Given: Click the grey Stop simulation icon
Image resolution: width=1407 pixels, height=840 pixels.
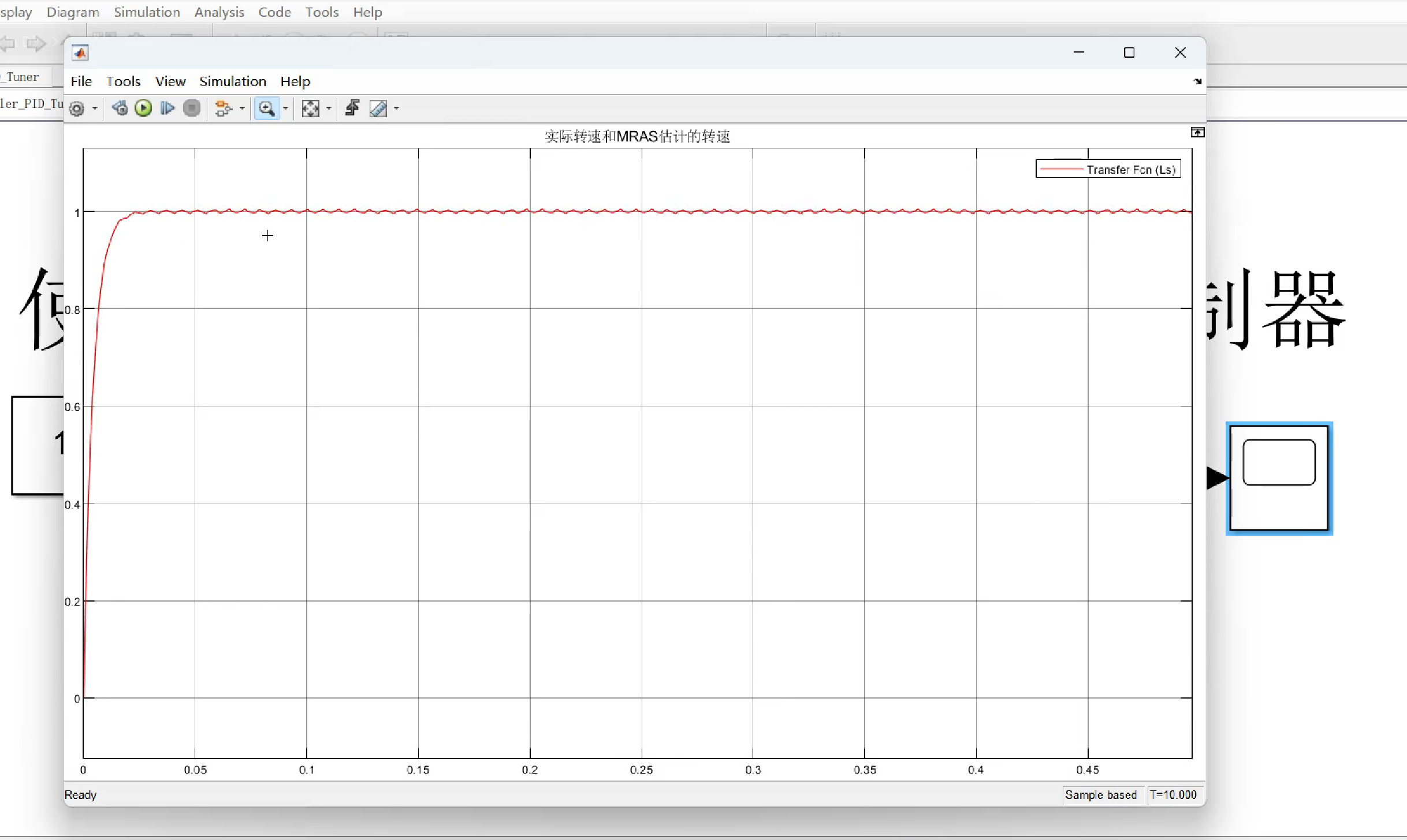Looking at the screenshot, I should click(x=192, y=108).
